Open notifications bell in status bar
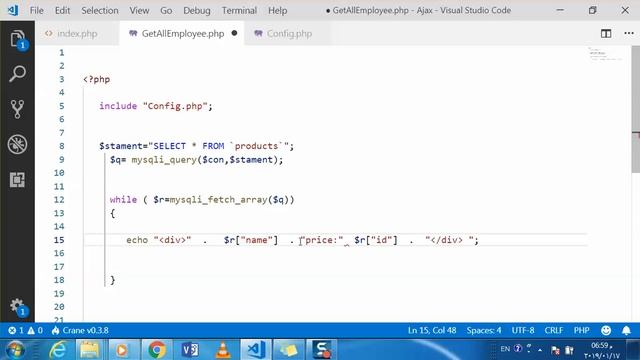640x360 pixels. 626,330
